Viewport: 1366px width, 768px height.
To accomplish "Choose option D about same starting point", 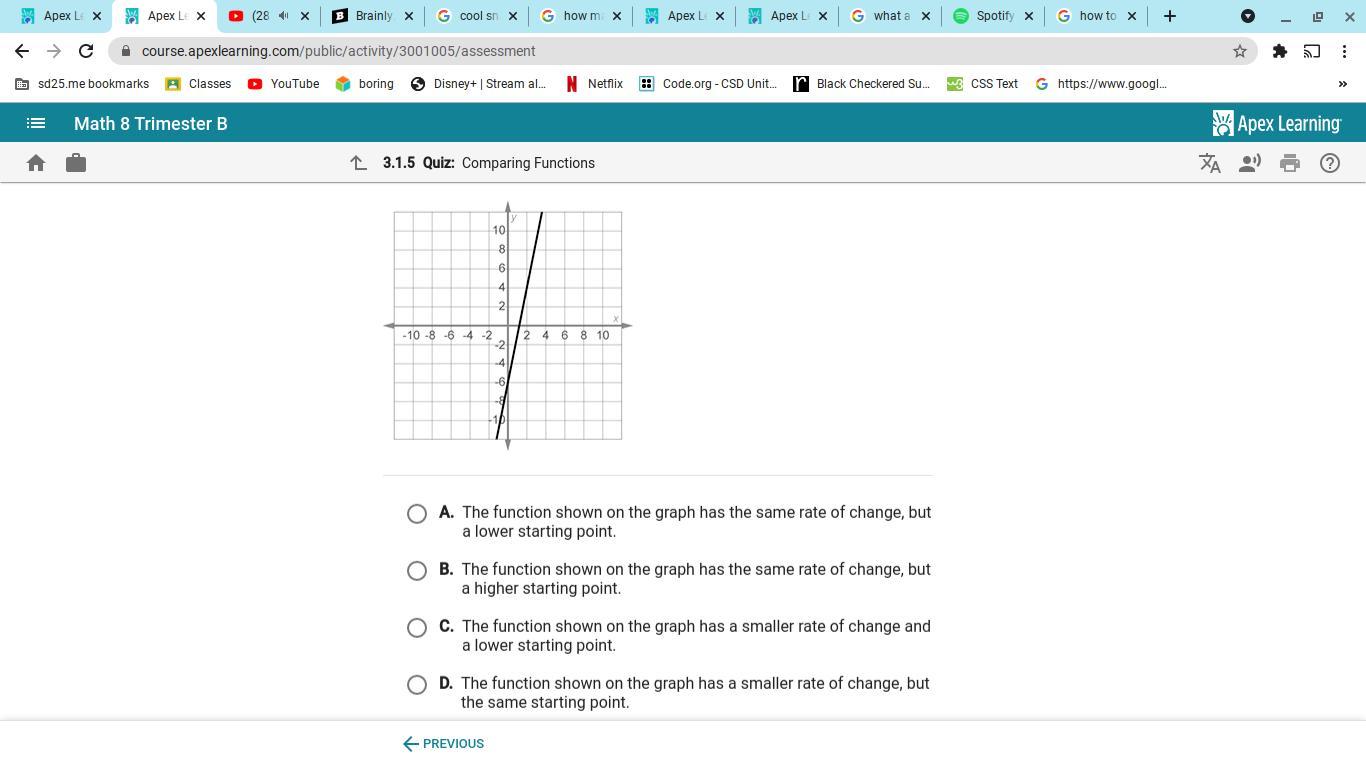I will [417, 684].
